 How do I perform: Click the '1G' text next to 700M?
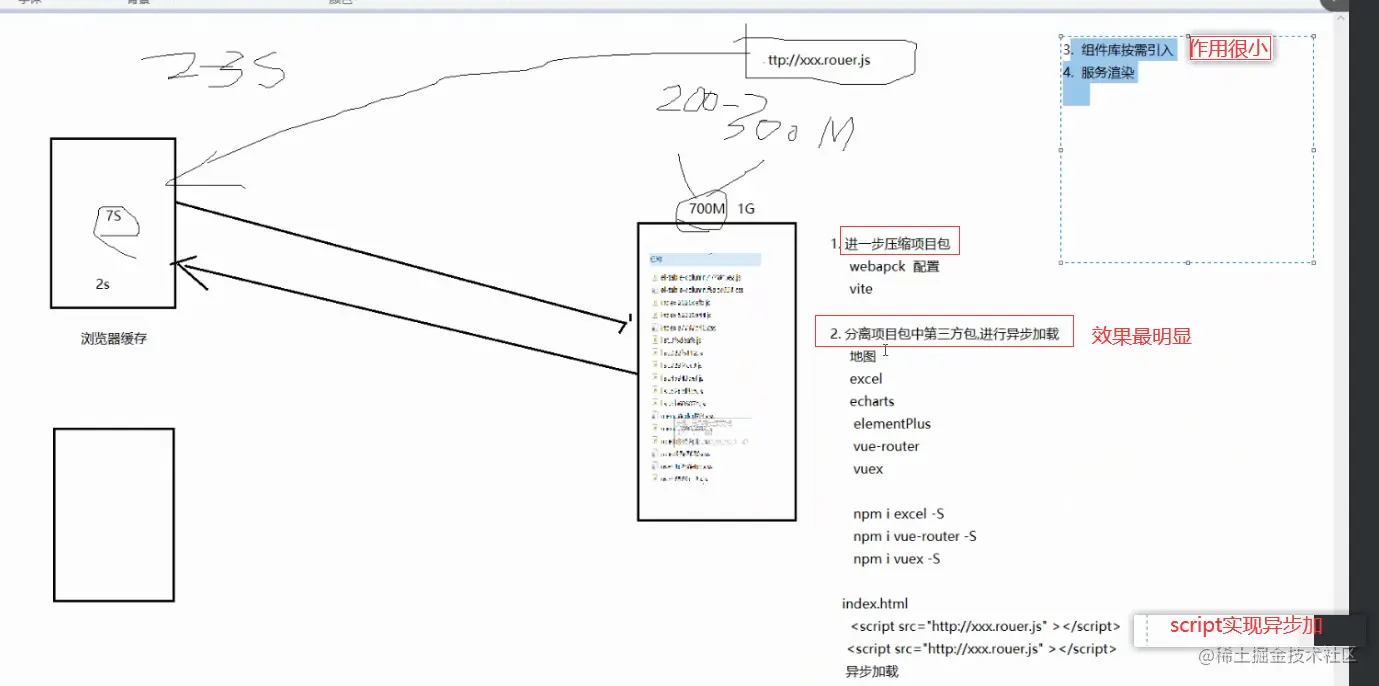[746, 209]
